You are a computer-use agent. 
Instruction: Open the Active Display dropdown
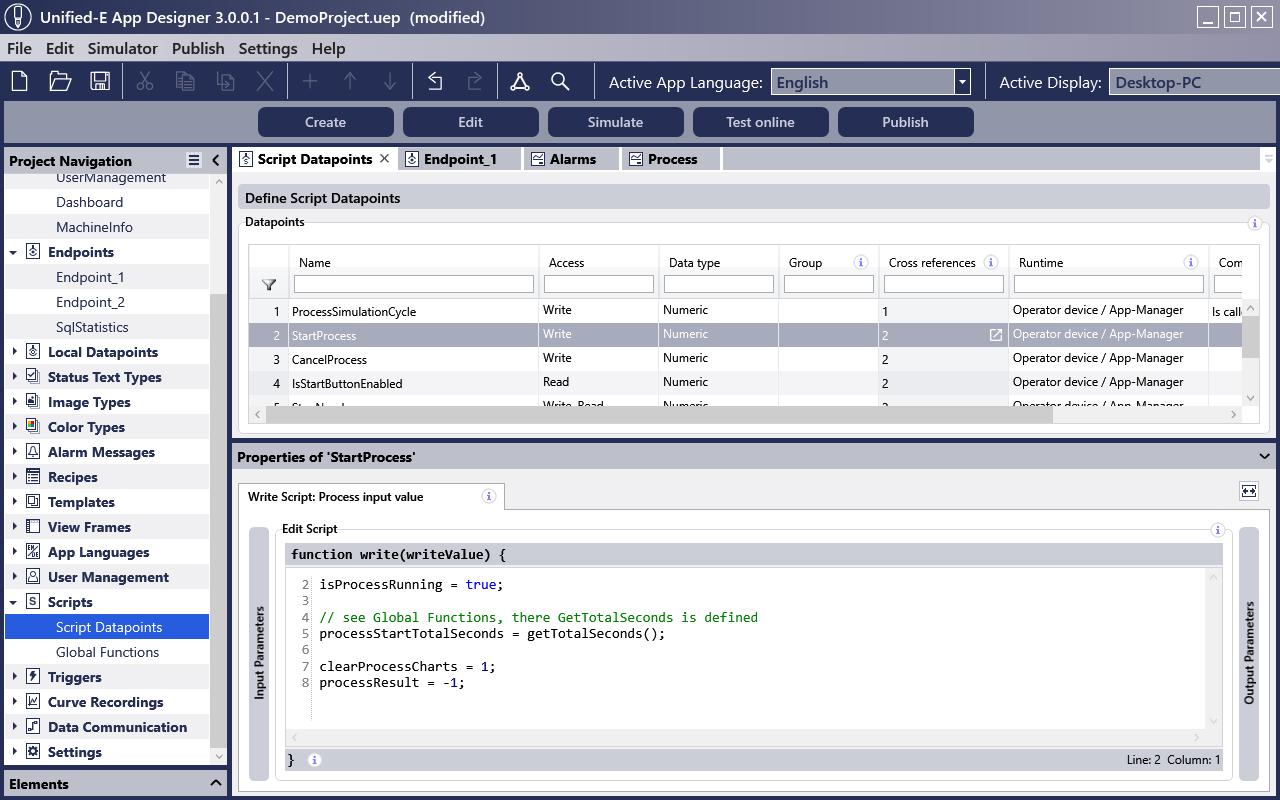1194,83
